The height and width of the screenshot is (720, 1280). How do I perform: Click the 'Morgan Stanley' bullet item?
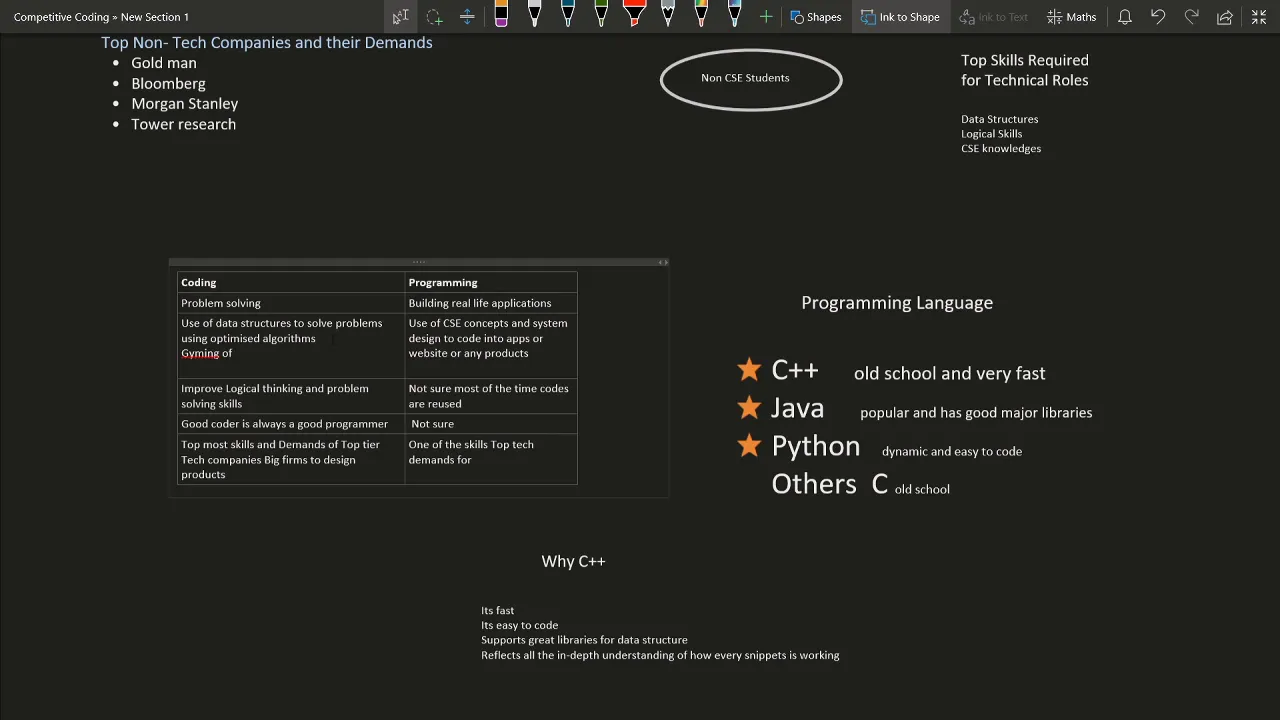[184, 103]
